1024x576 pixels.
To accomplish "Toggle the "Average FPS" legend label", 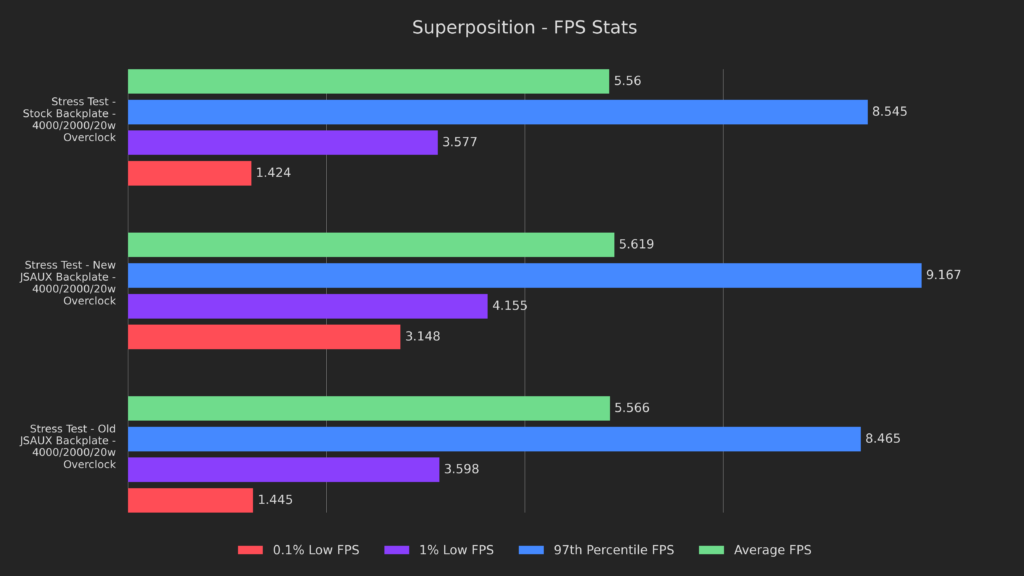I will [772, 550].
